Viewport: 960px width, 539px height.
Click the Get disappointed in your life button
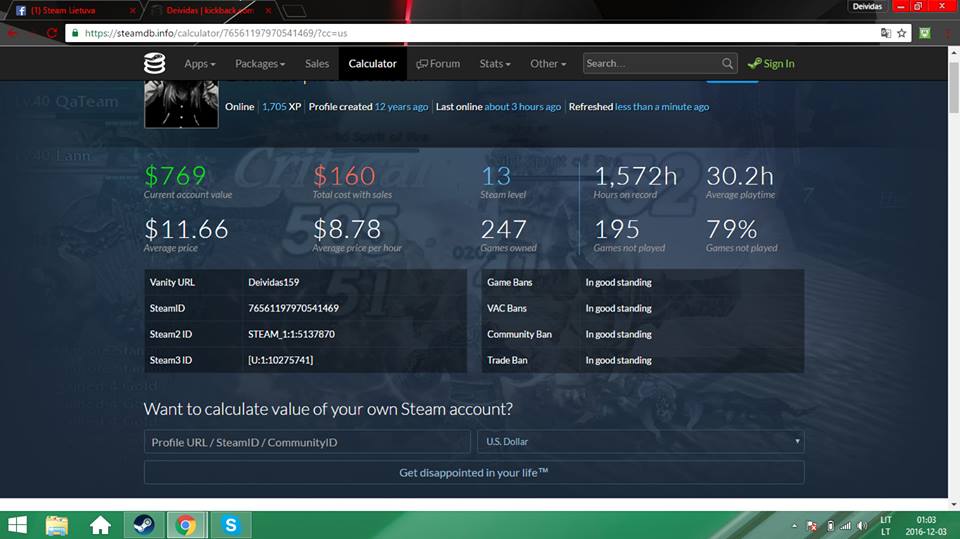(474, 472)
